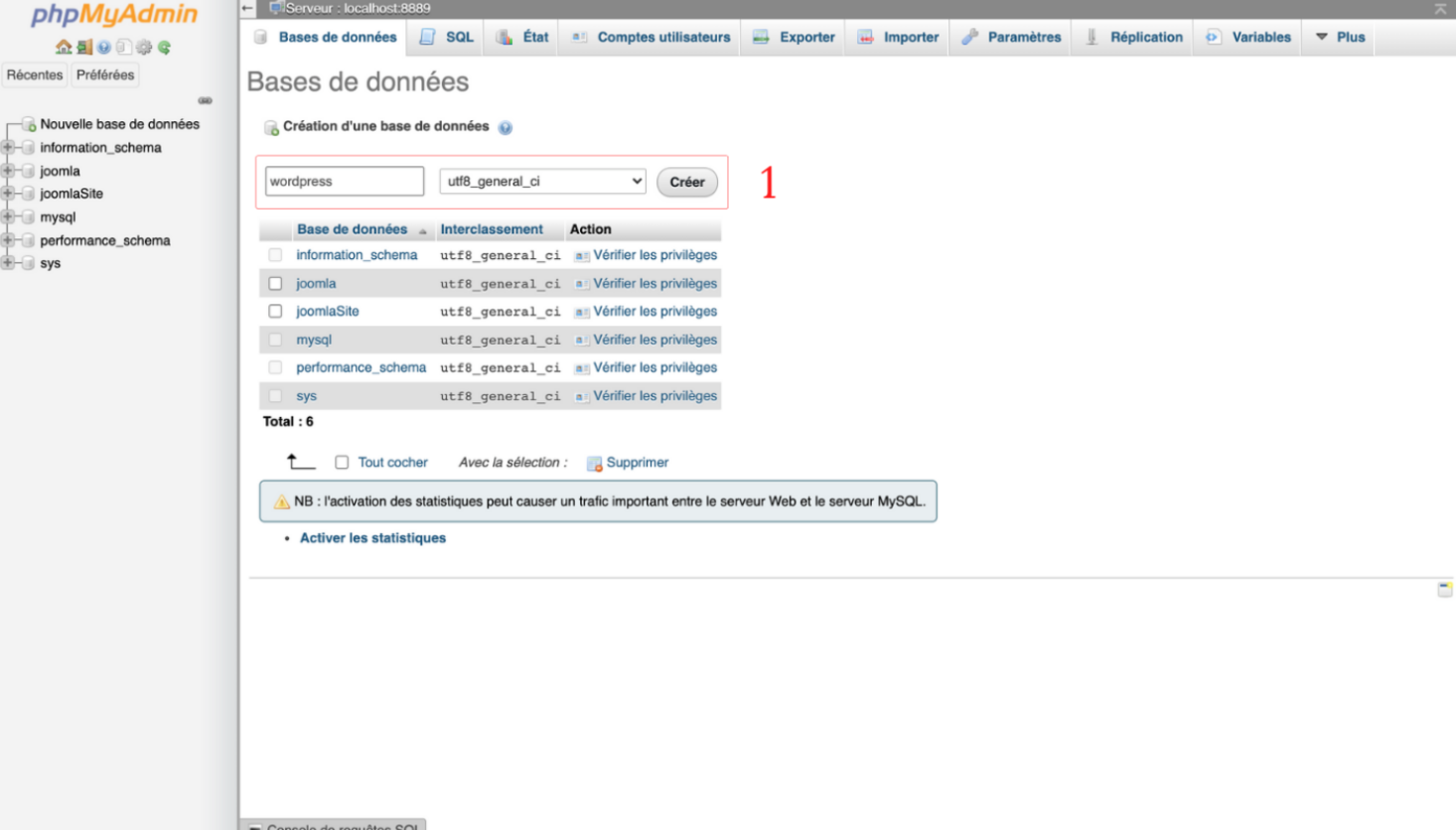This screenshot has width=1456, height=830.
Task: Open the Paramètres tab
Action: [x=1011, y=37]
